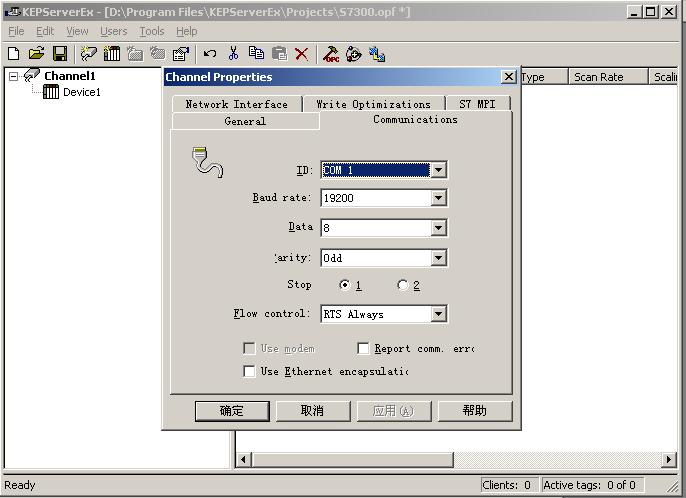The height and width of the screenshot is (498, 686).
Task: Open the File menu
Action: pyautogui.click(x=16, y=32)
